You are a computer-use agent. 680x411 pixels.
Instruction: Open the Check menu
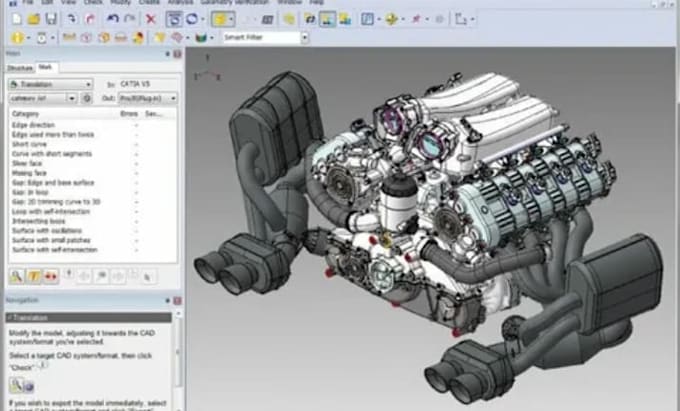[93, 2]
